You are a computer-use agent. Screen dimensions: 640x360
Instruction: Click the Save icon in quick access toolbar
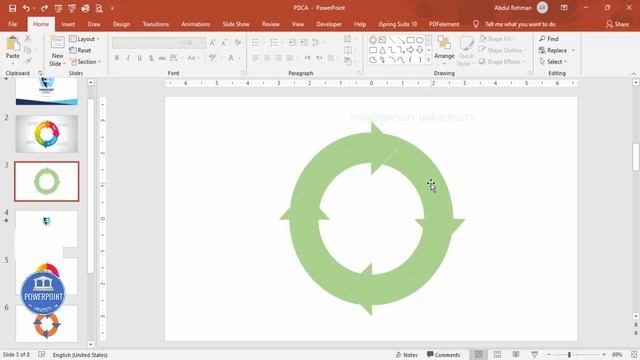pos(13,8)
